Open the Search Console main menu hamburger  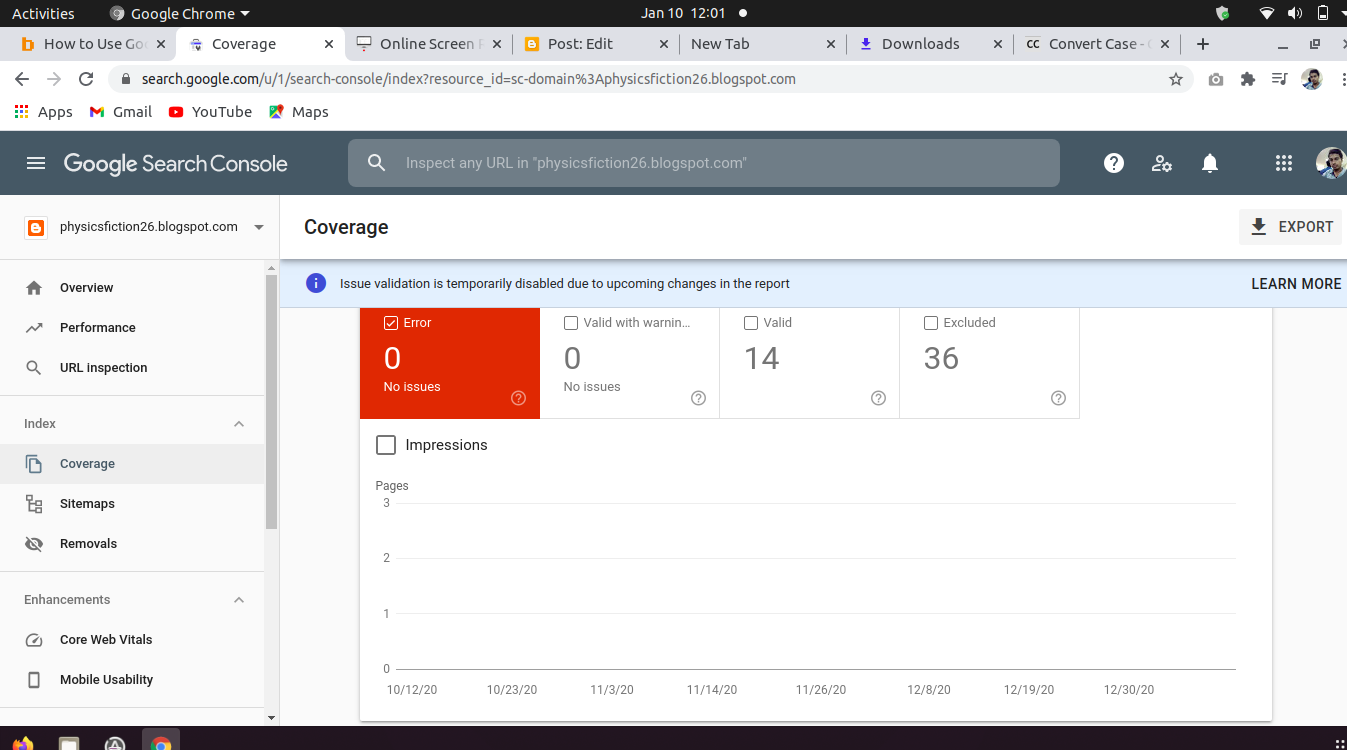(x=36, y=163)
